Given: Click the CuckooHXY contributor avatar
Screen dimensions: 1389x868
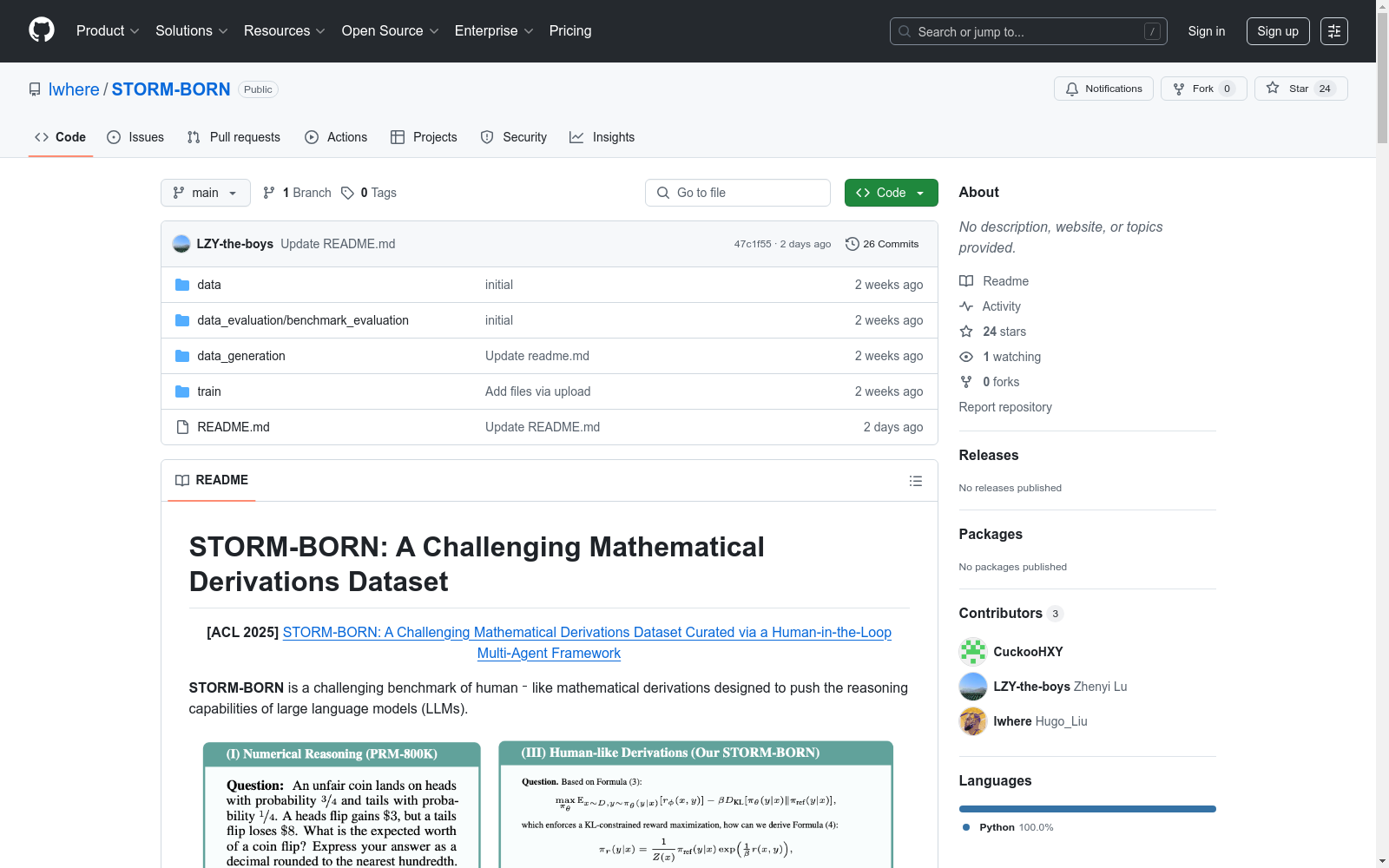Looking at the screenshot, I should coord(973,652).
